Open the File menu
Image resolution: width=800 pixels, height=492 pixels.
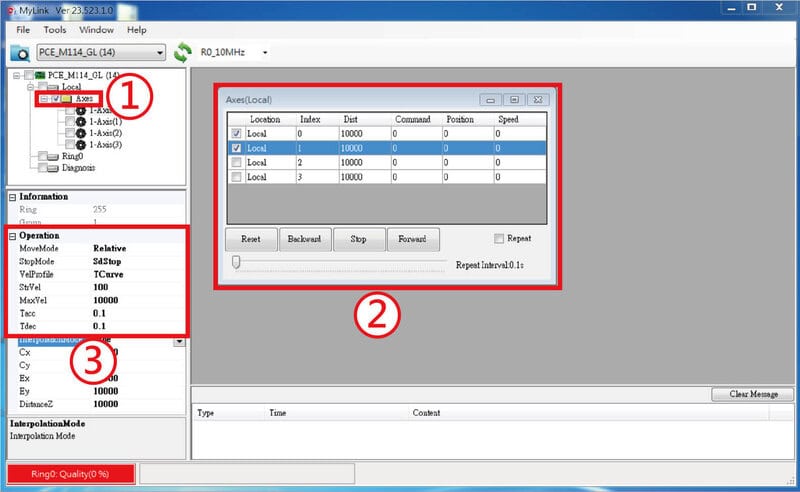23,30
